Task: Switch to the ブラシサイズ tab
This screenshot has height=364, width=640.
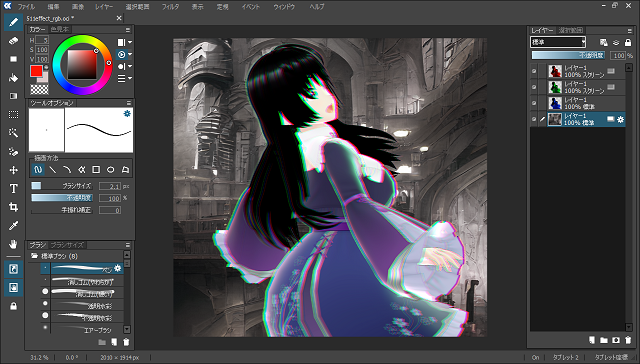Action: click(x=67, y=245)
